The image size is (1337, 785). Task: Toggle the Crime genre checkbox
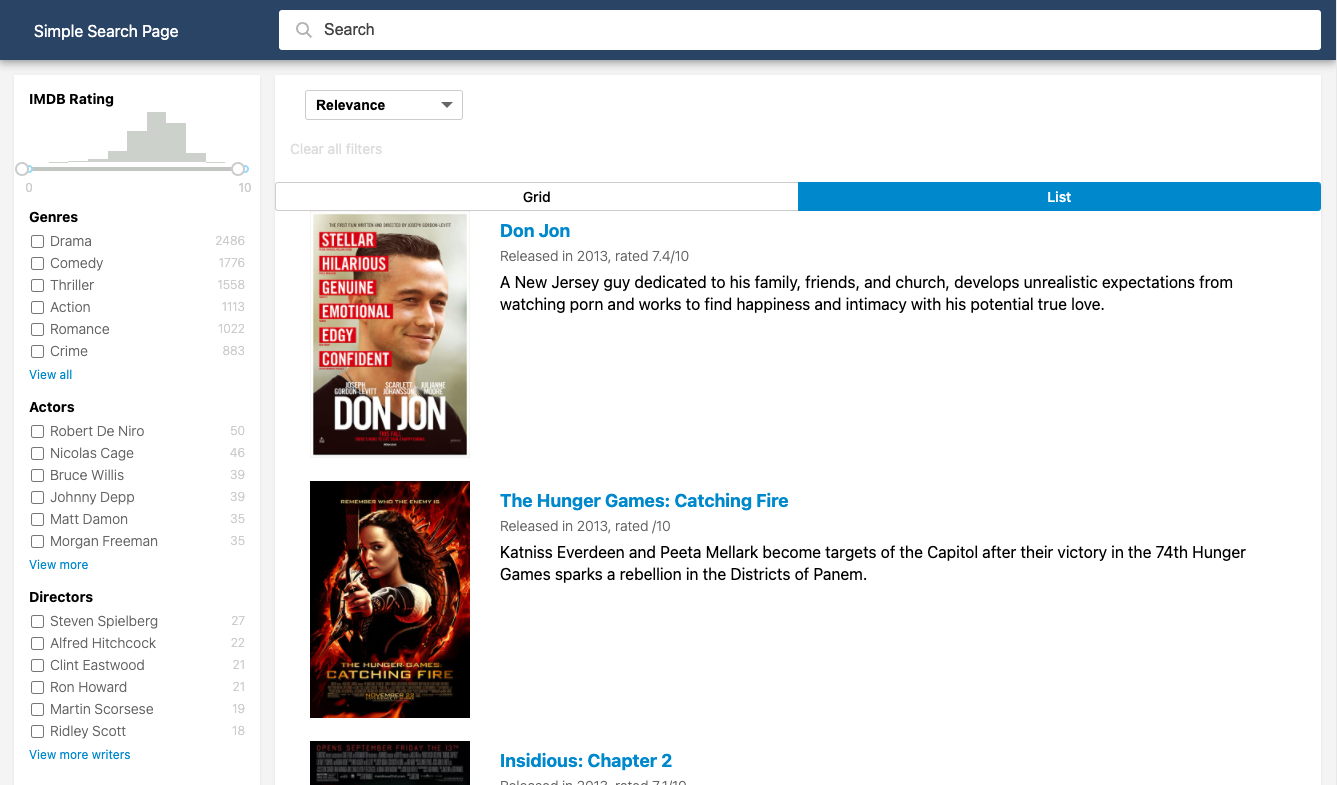pos(37,351)
